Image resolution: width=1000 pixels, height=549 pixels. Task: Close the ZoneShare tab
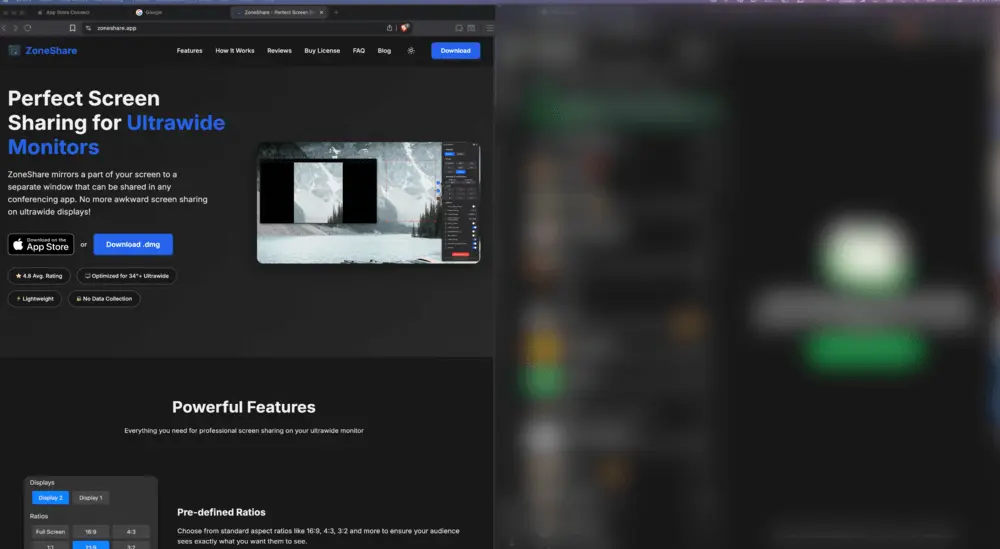coord(321,12)
